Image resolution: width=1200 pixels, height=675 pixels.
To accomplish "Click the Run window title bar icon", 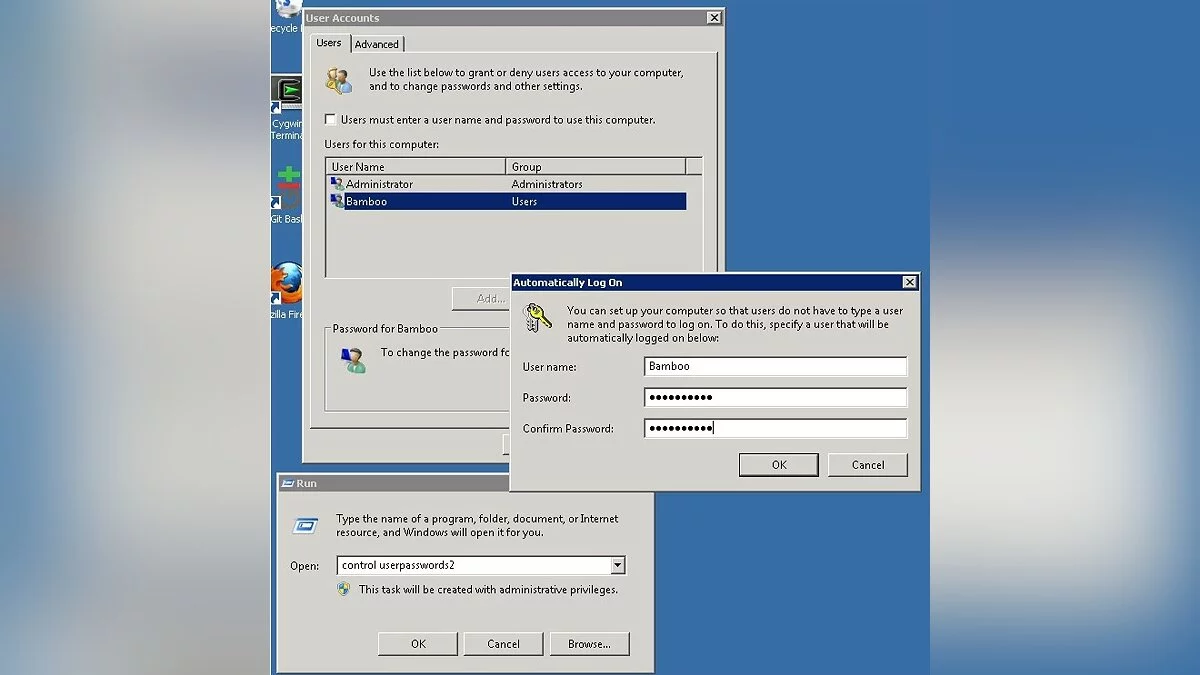I will coord(287,483).
